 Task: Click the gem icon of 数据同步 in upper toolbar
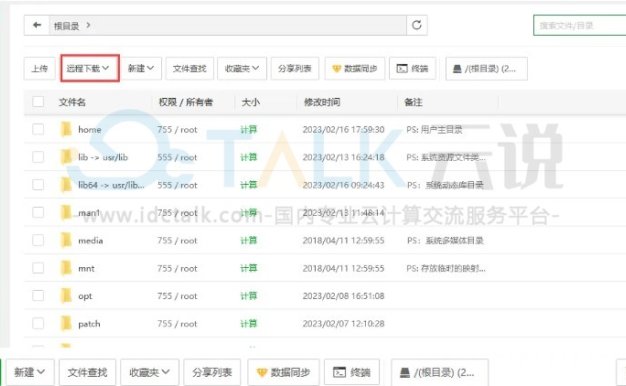336,69
